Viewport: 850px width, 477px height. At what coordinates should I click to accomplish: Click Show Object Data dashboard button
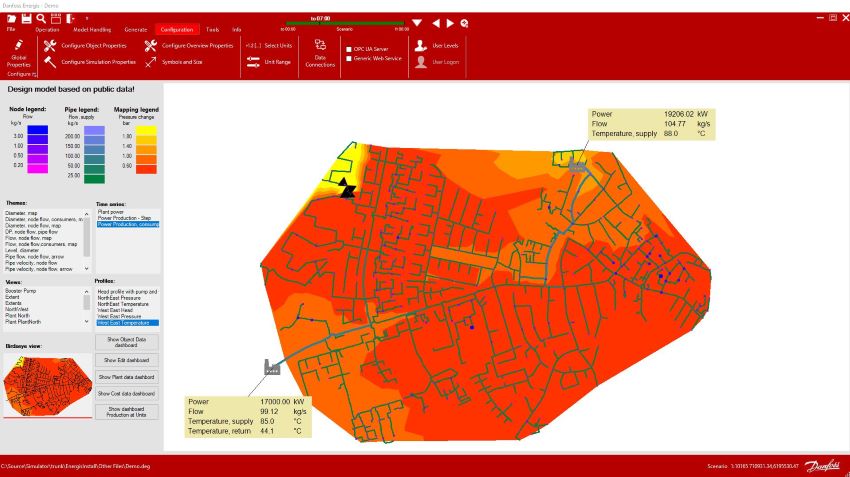tap(127, 342)
